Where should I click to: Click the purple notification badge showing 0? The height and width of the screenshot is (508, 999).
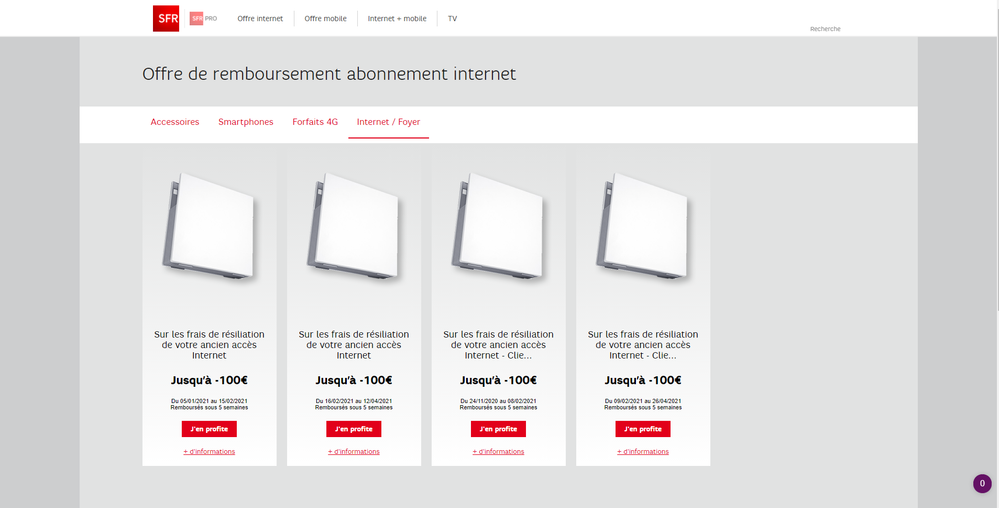pos(982,484)
